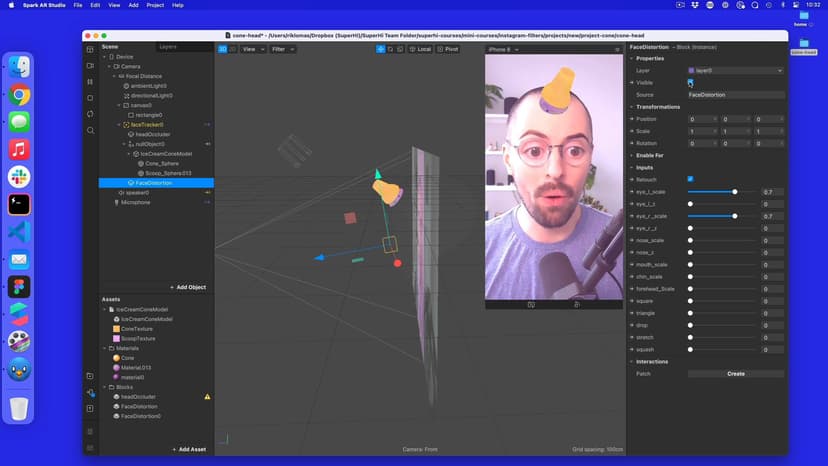The height and width of the screenshot is (466, 828).
Task: Click the upload/export icon in the lower left toolbar
Action: [x=90, y=408]
